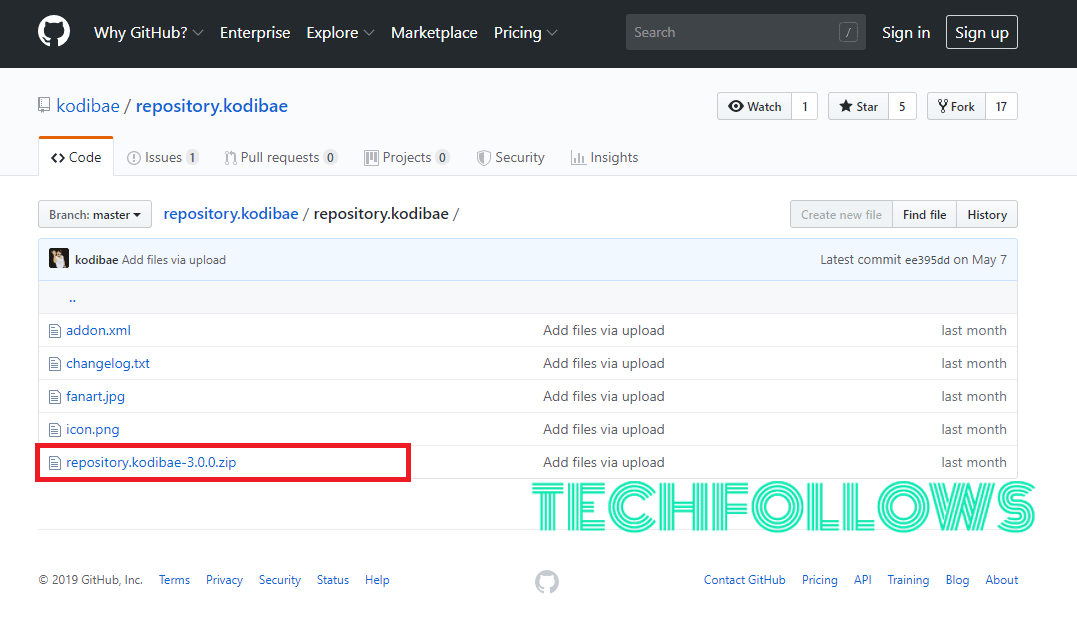This screenshot has width=1077, height=627.
Task: Click the Fork button
Action: (956, 106)
